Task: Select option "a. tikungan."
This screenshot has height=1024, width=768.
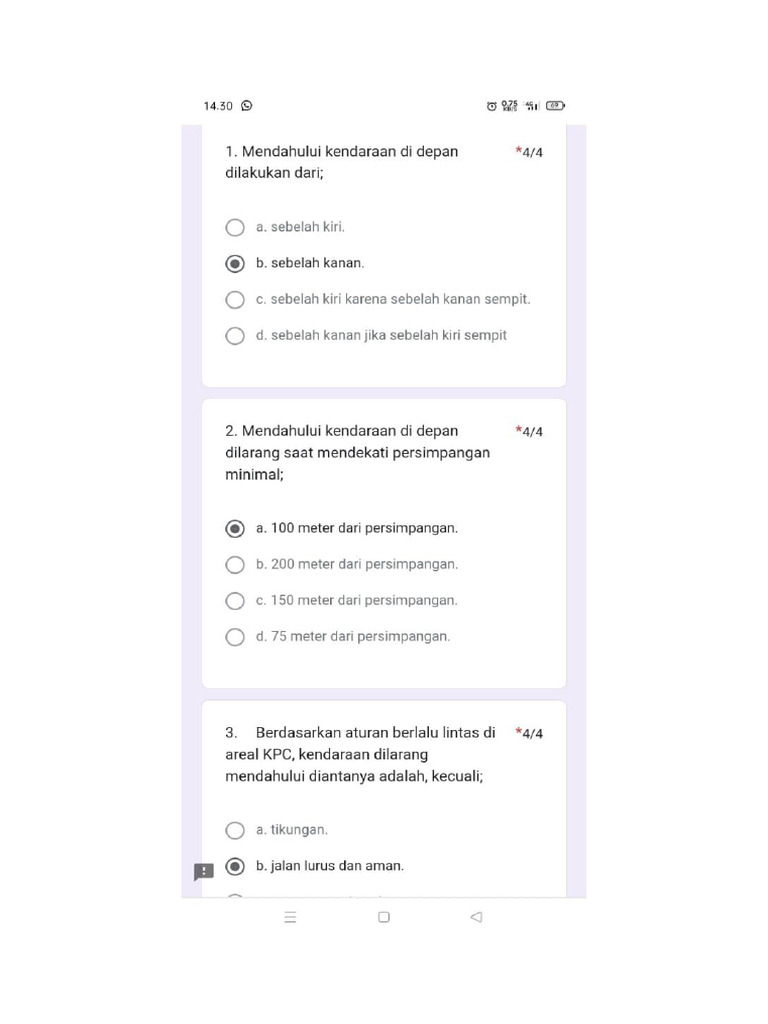Action: 235,830
